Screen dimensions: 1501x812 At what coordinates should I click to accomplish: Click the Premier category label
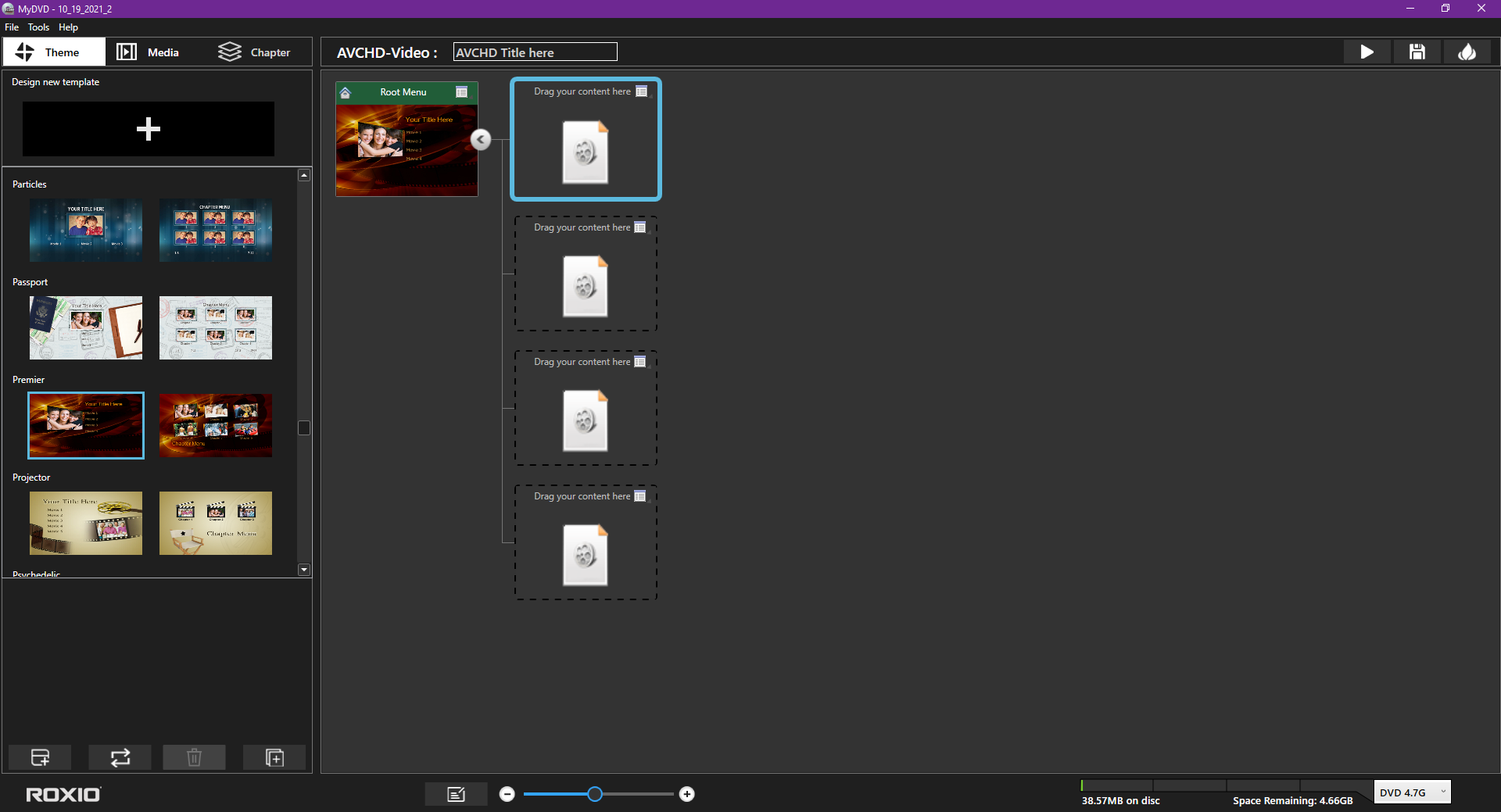pos(28,380)
